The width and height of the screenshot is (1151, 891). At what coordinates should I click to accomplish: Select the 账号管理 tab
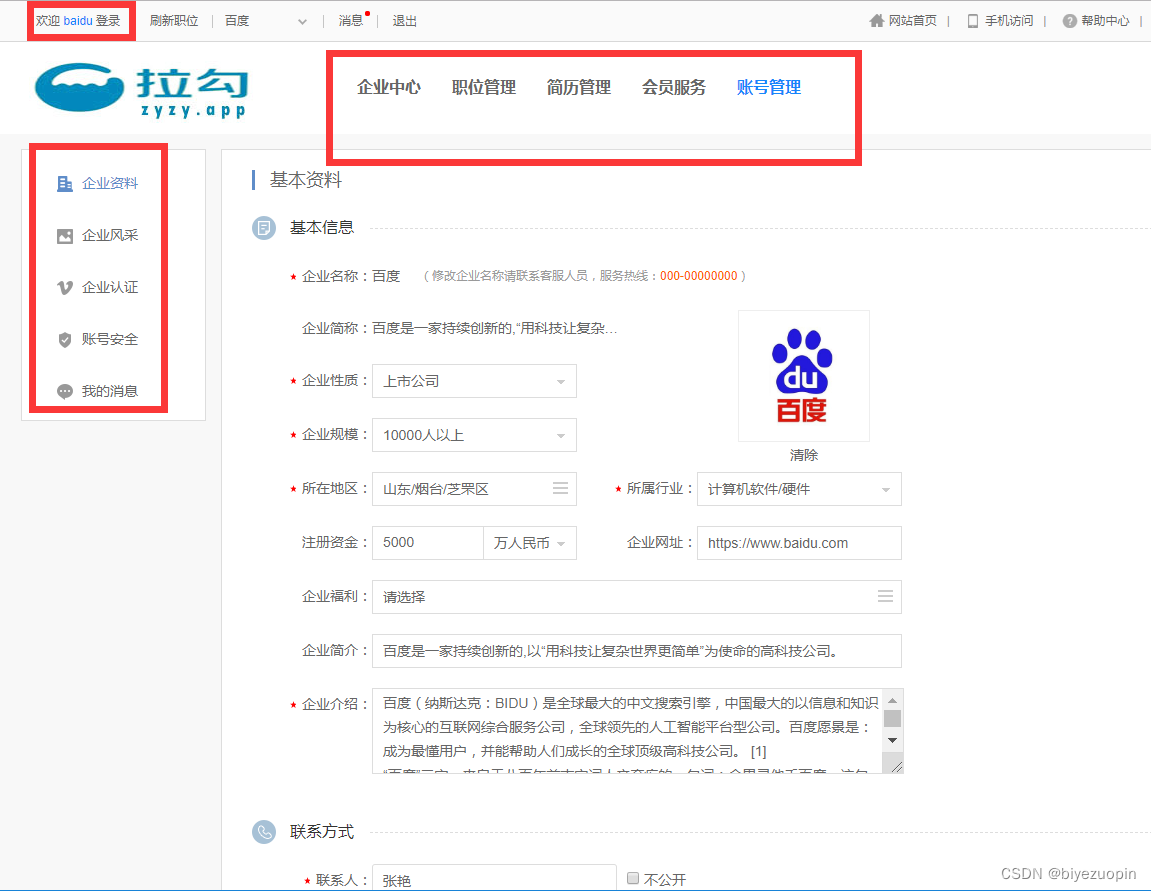coord(769,87)
